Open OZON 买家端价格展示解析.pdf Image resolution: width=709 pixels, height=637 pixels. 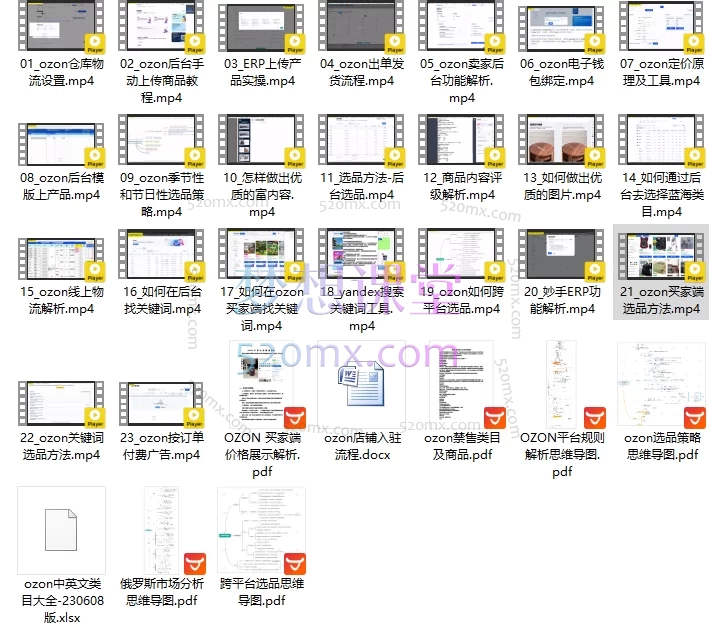[x=261, y=384]
